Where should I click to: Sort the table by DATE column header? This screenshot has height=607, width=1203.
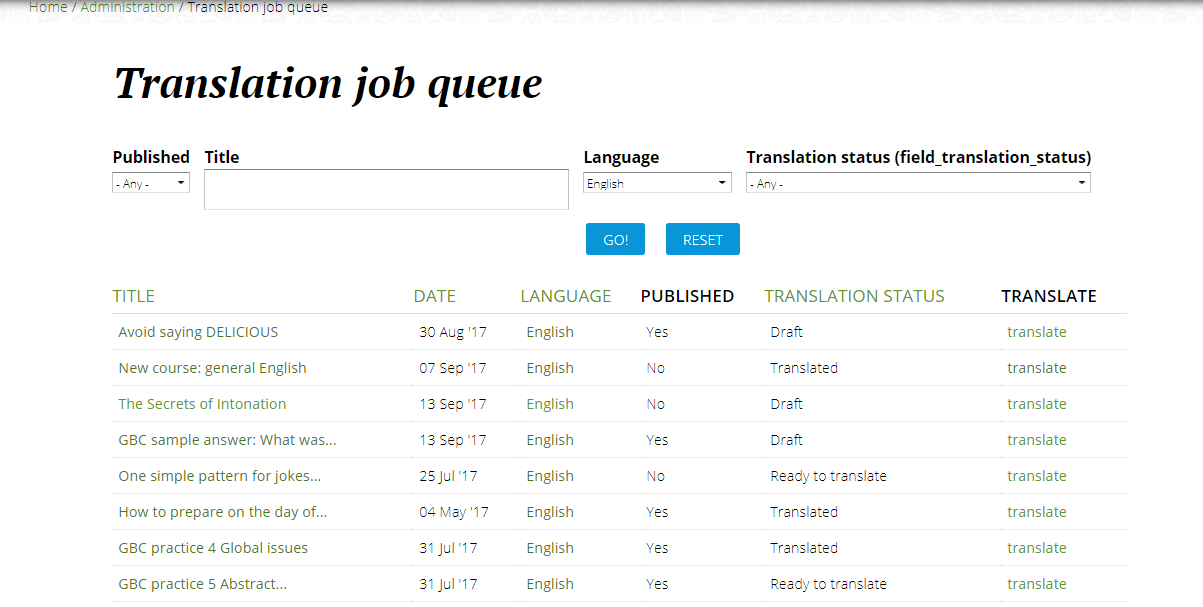[434, 296]
